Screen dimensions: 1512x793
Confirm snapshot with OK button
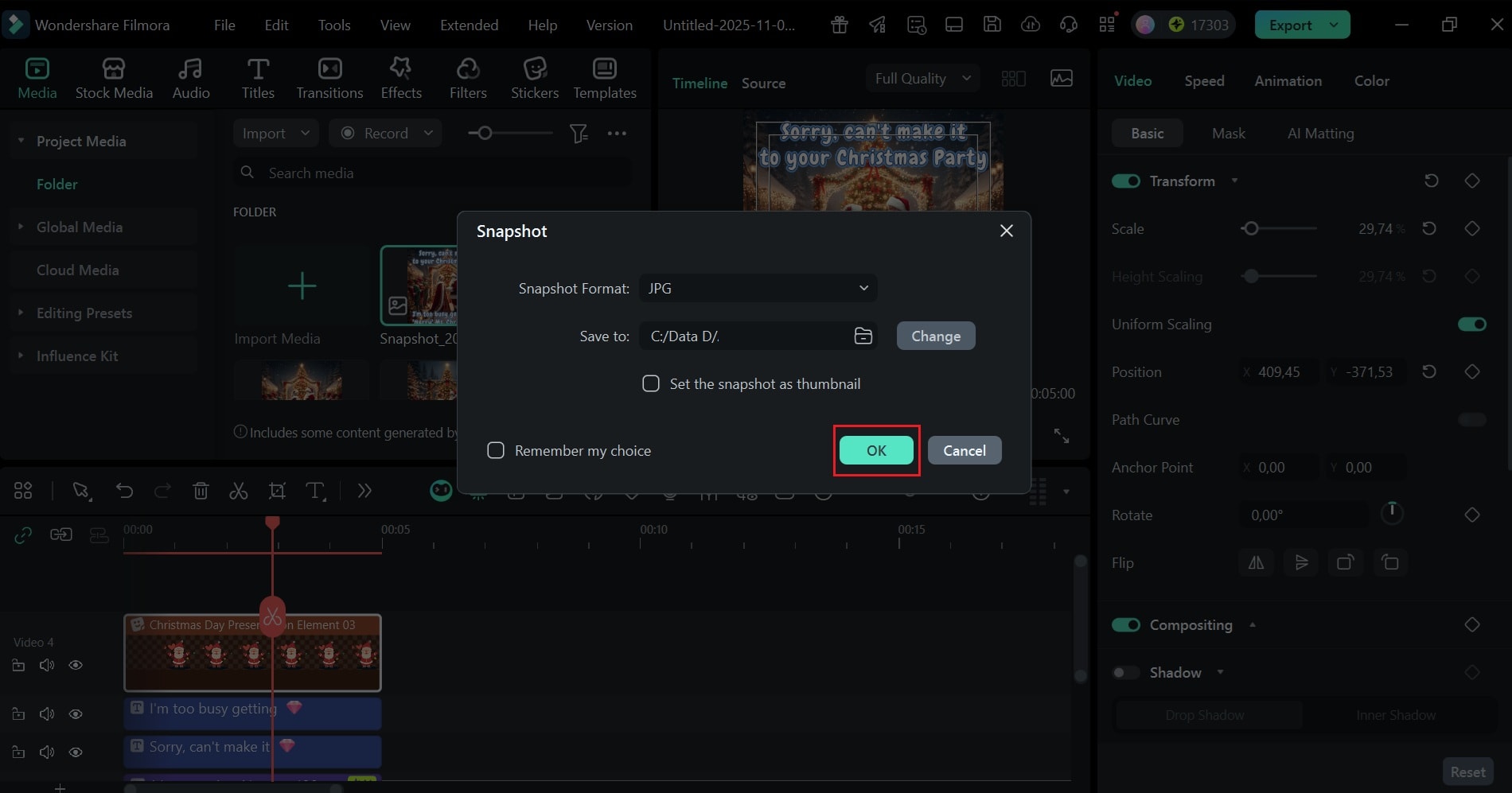pos(876,451)
